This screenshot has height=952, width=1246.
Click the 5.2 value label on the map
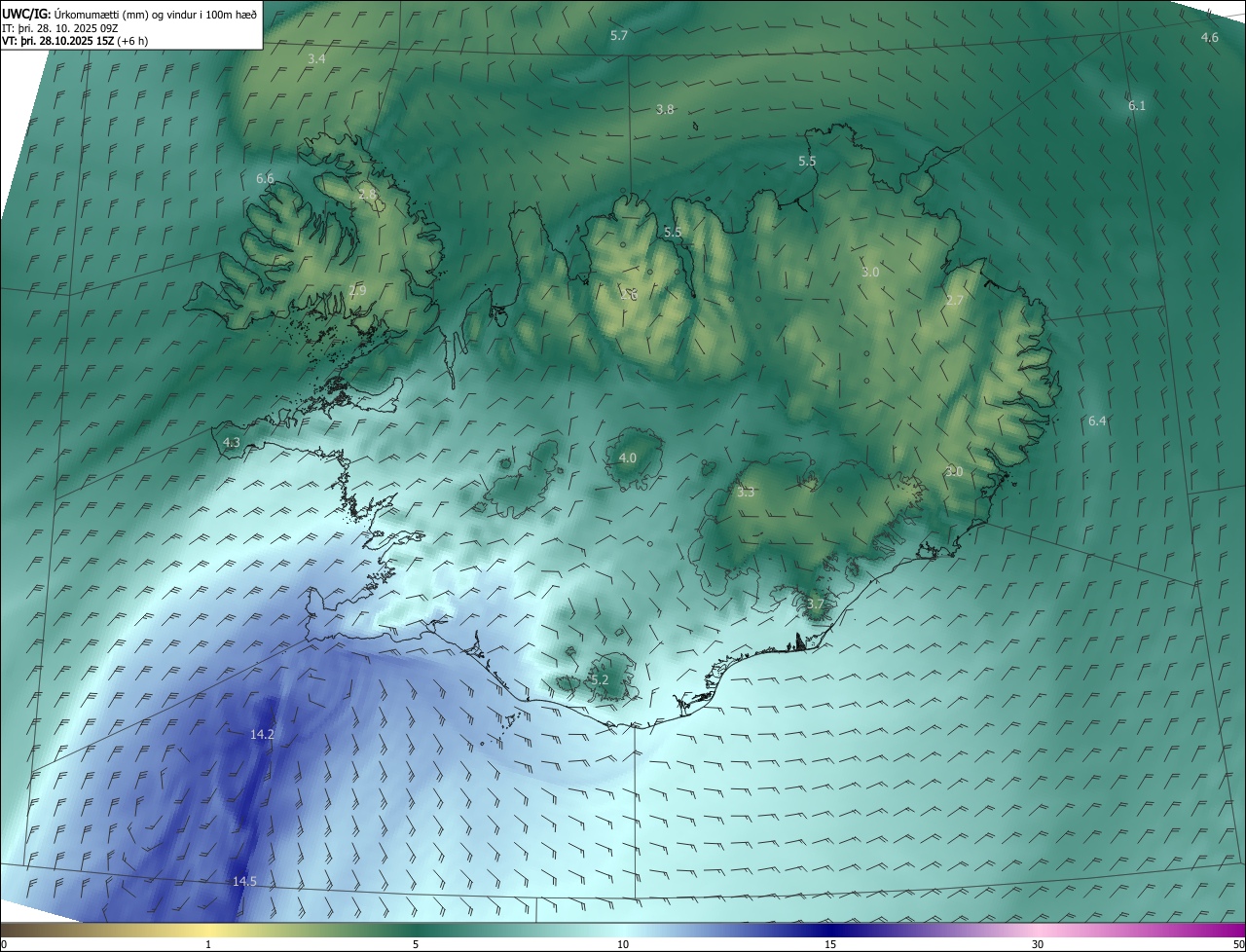pyautogui.click(x=600, y=679)
